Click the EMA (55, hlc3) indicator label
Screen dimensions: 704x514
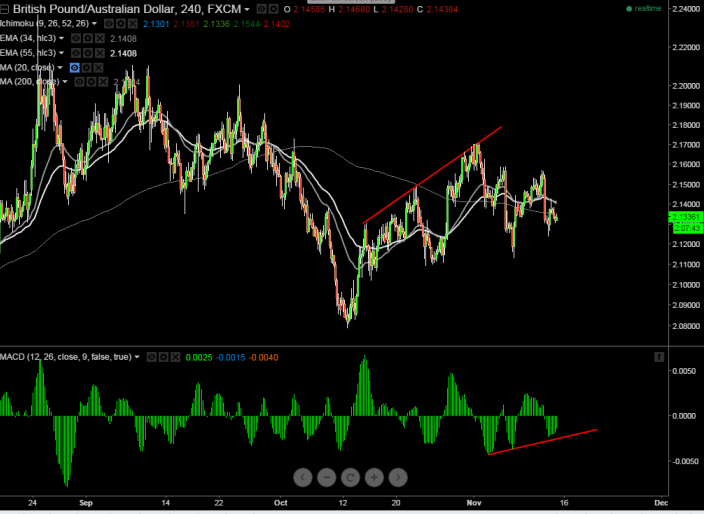tap(28, 53)
